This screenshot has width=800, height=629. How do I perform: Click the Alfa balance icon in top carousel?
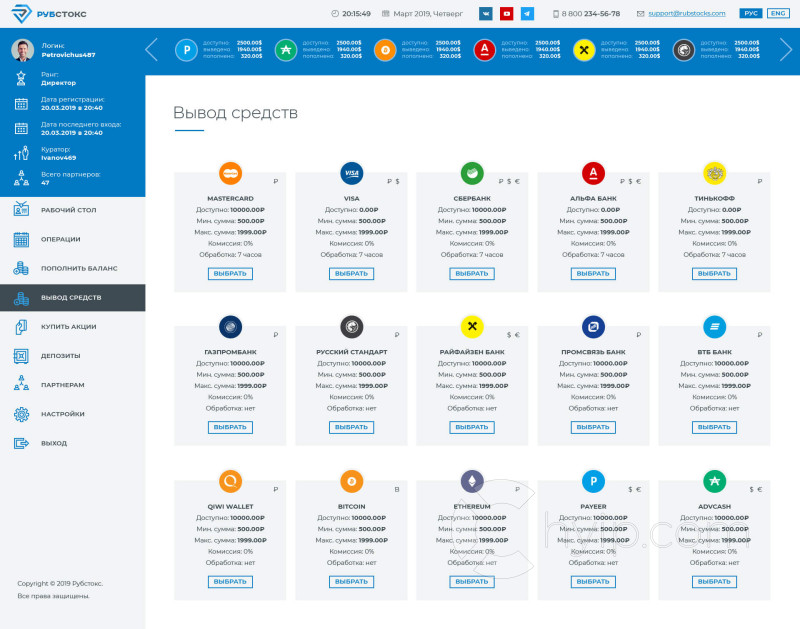(x=485, y=50)
